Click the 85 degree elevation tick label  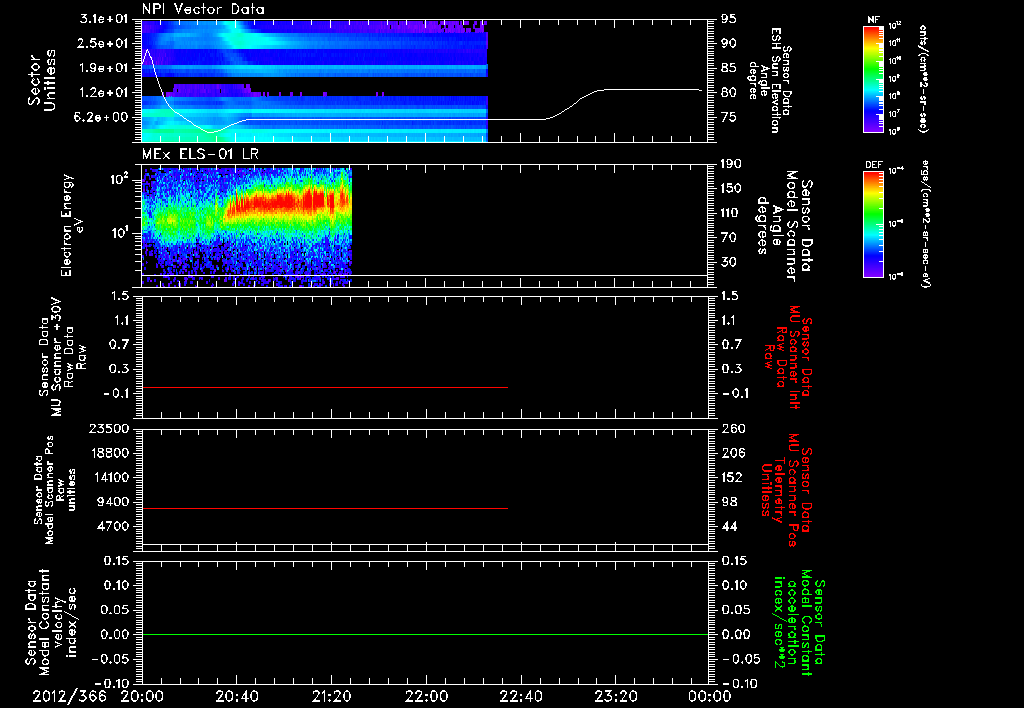[729, 68]
